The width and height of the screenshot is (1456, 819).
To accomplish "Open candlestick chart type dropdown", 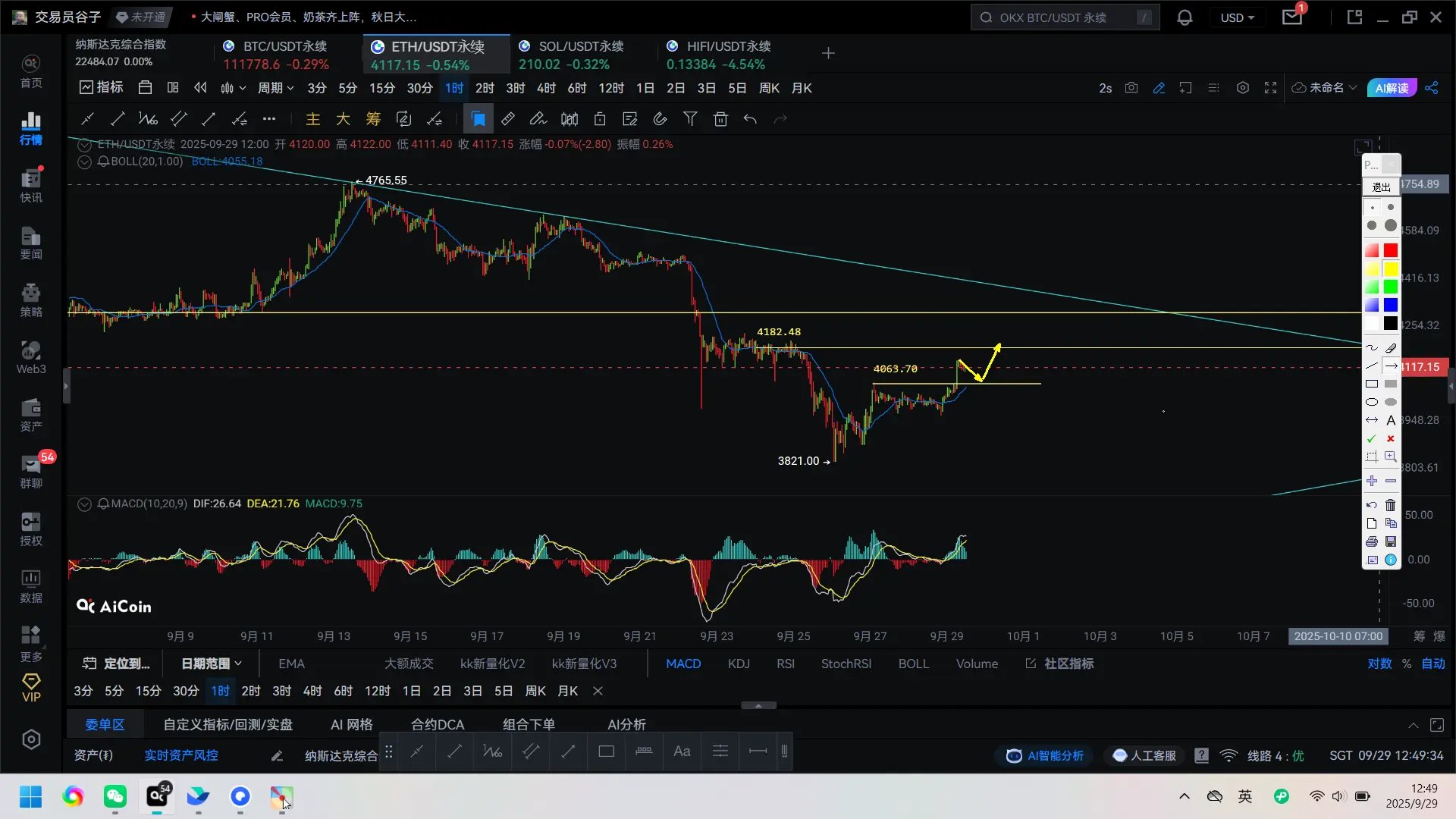I will coord(233,88).
